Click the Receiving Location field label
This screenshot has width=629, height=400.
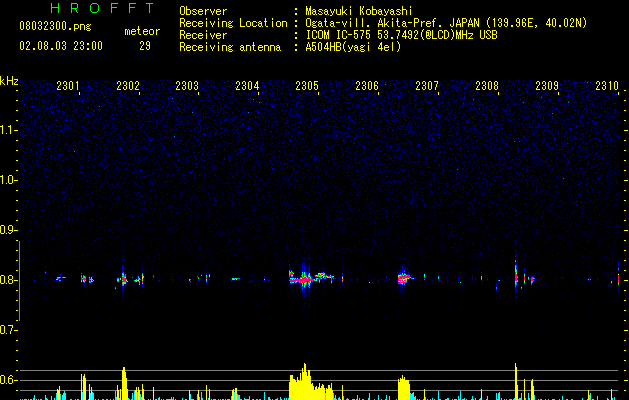coord(233,23)
